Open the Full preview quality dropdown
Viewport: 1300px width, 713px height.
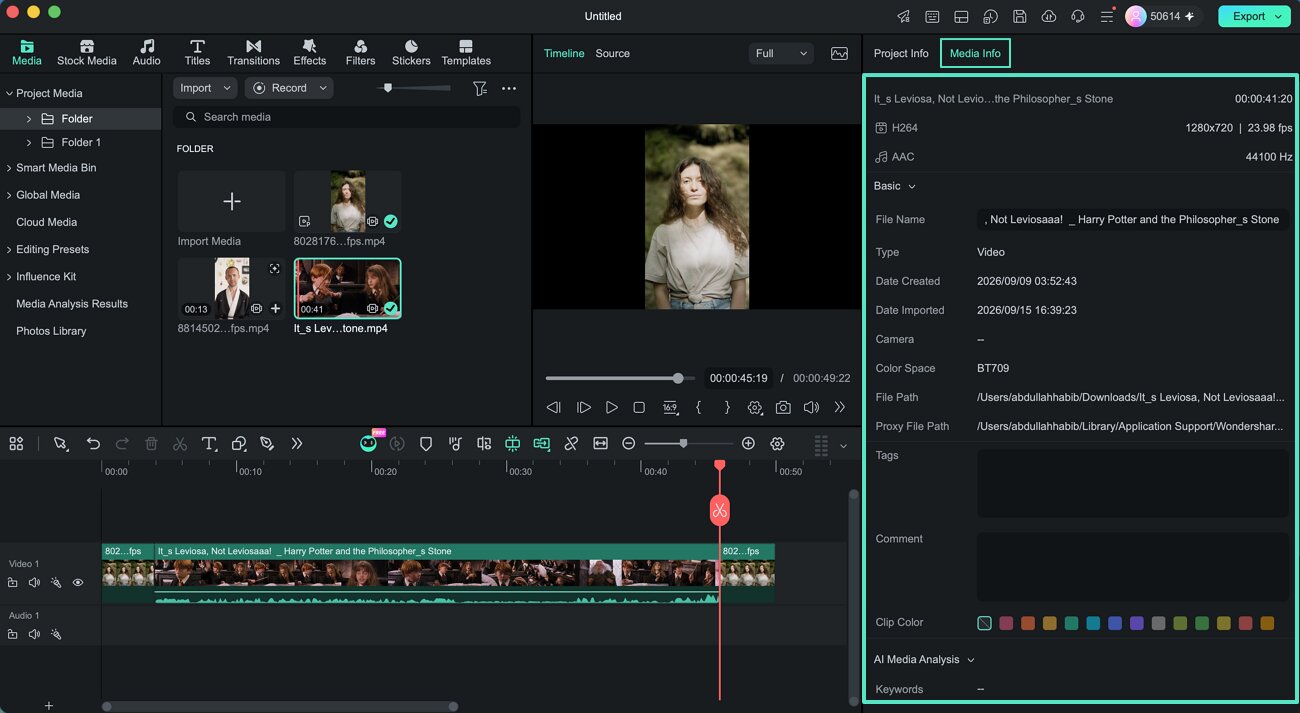click(781, 54)
